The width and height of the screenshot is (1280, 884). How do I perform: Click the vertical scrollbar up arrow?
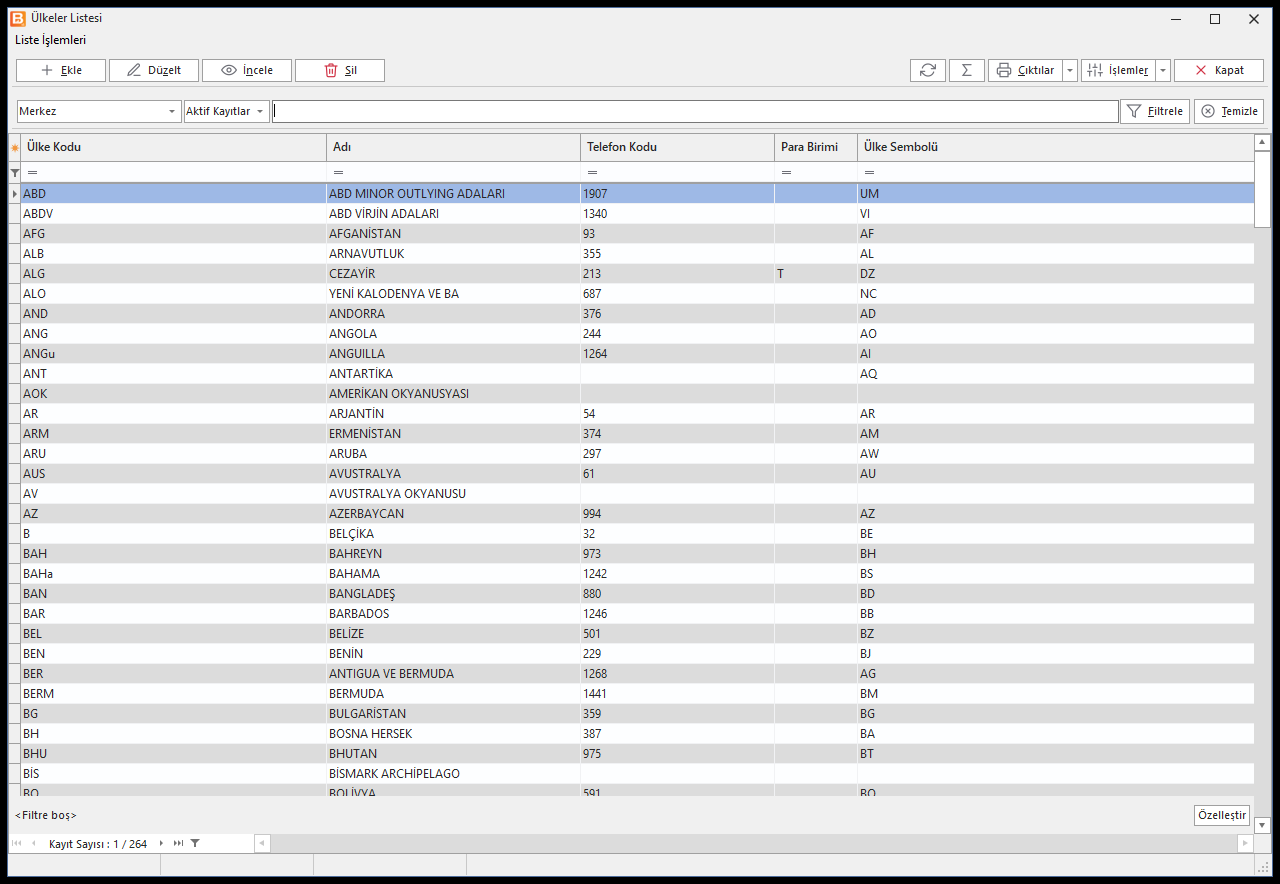coord(1262,143)
